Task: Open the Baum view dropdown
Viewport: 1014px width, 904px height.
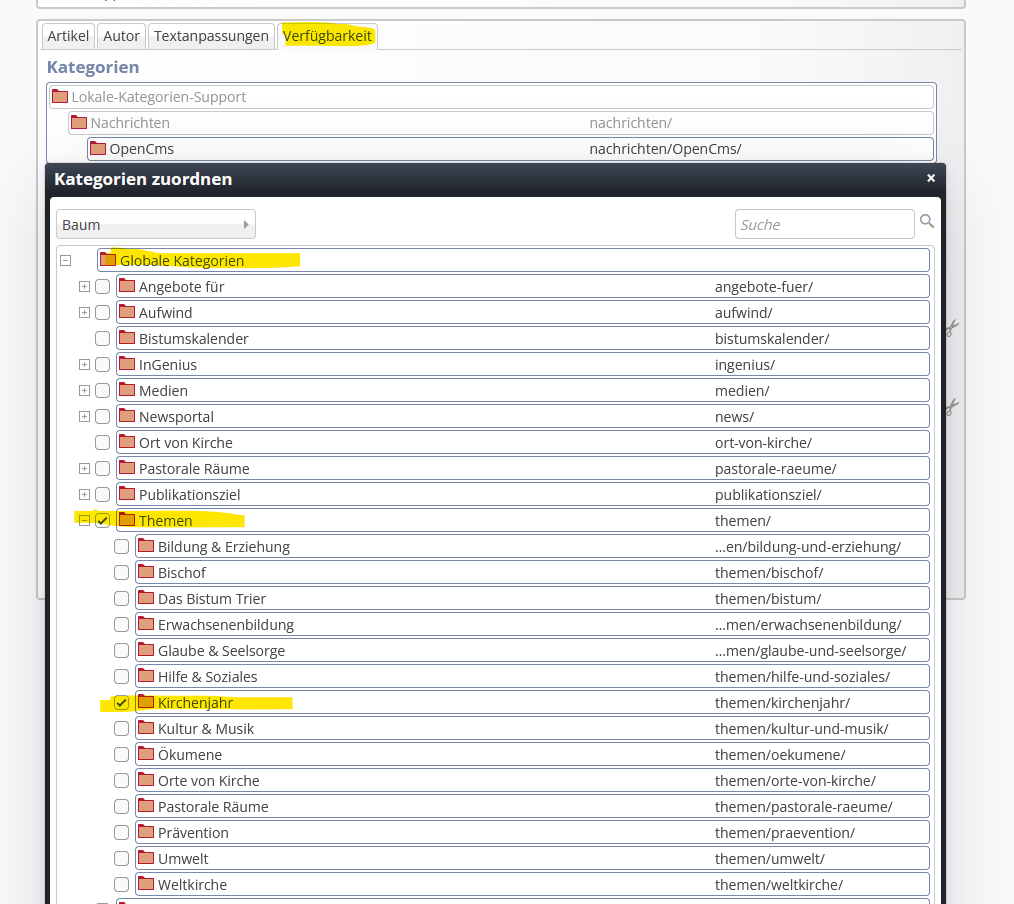Action: (156, 225)
